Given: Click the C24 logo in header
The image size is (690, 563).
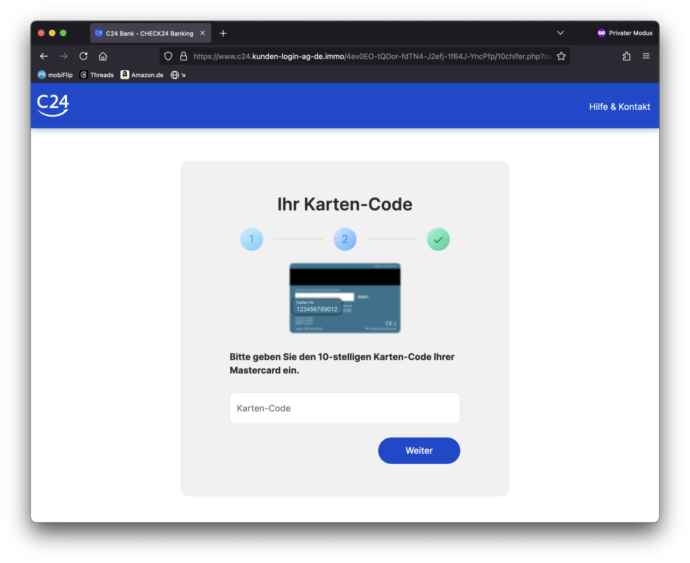Looking at the screenshot, I should [x=53, y=106].
